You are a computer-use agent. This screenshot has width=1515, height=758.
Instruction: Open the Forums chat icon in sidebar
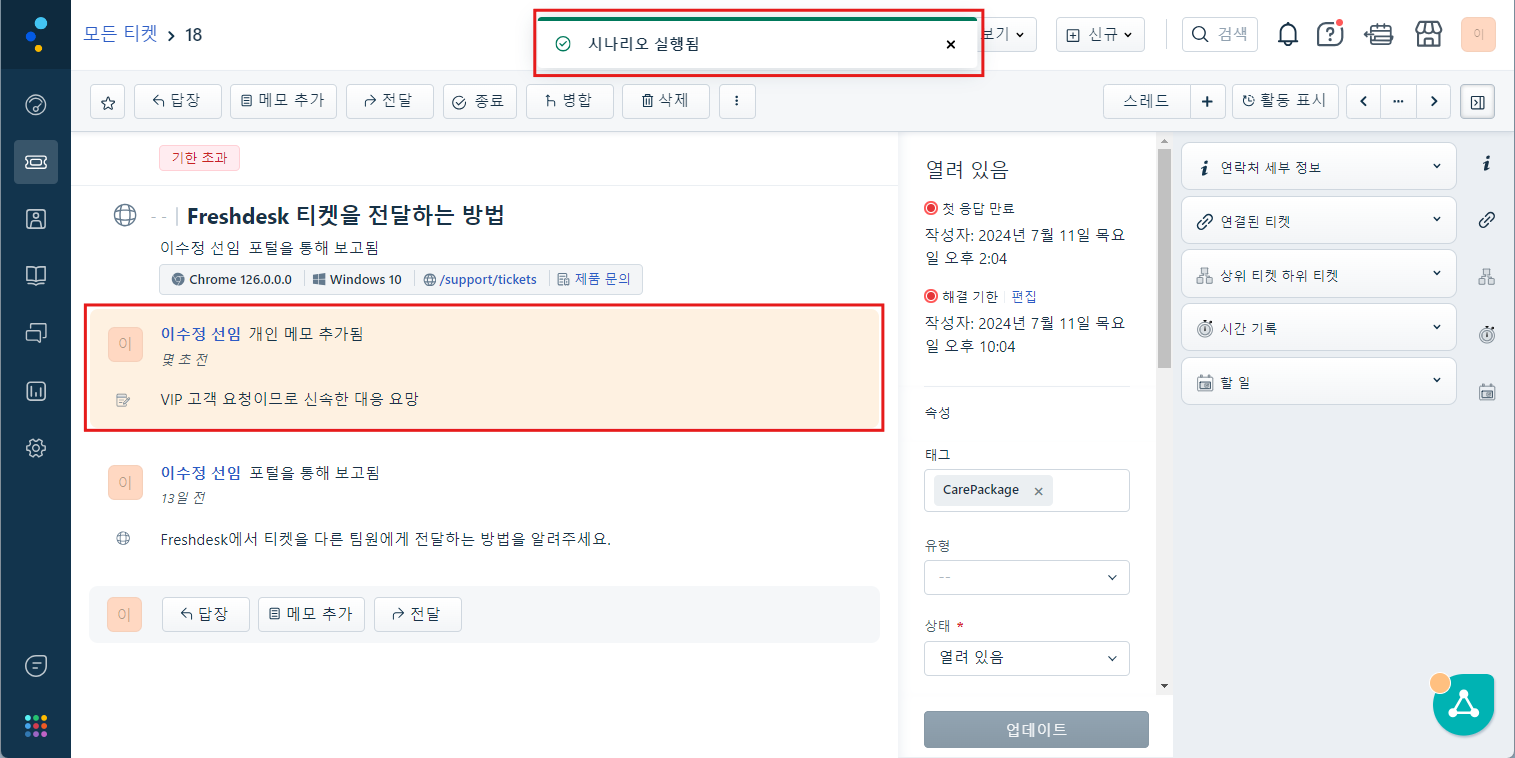tap(36, 333)
